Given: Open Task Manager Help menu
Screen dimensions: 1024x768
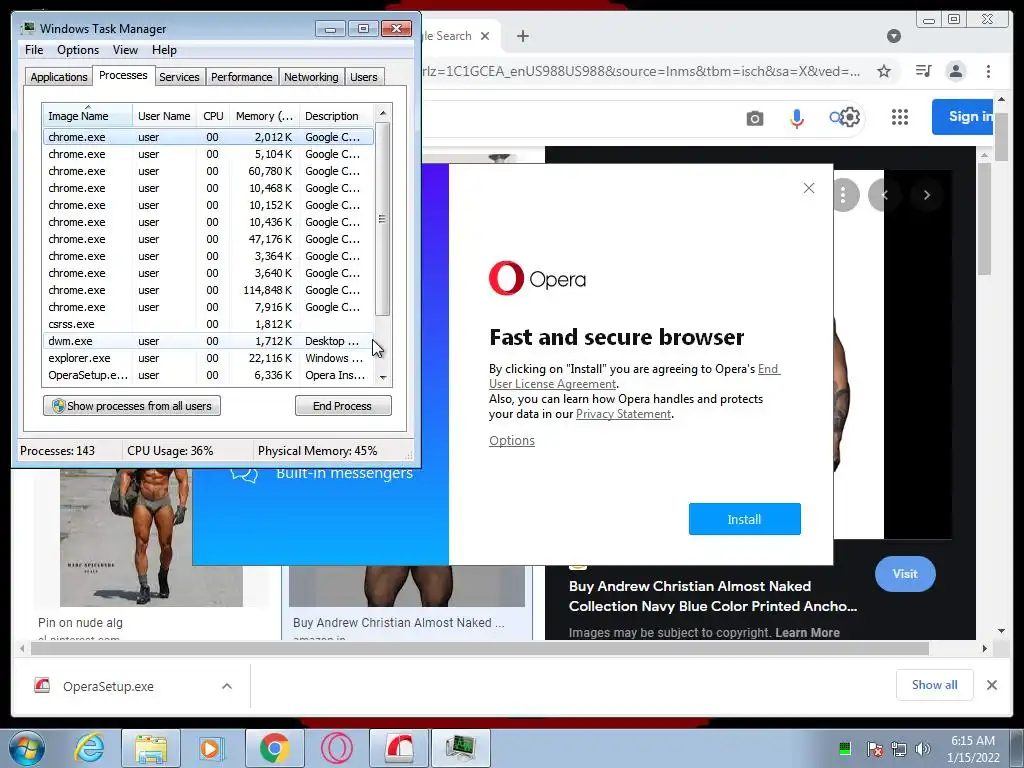Looking at the screenshot, I should coord(164,50).
